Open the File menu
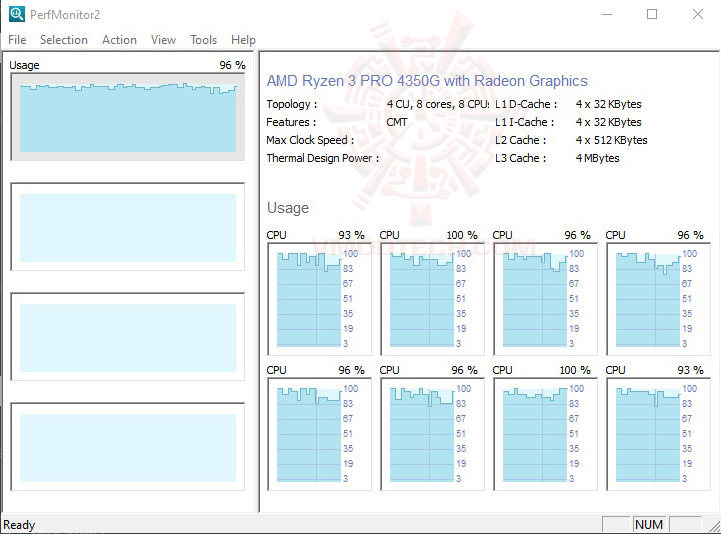Screen dimensions: 721x534 pos(17,40)
